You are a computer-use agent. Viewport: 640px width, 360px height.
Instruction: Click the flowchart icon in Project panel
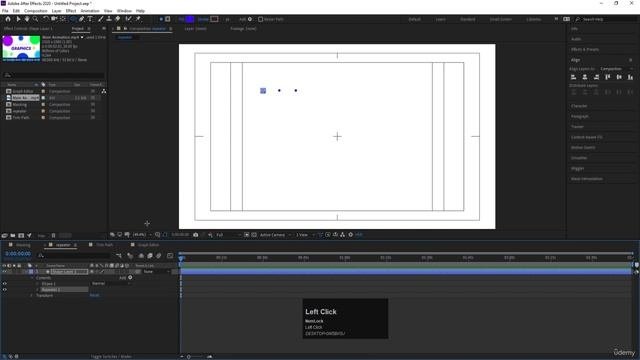click(x=104, y=91)
